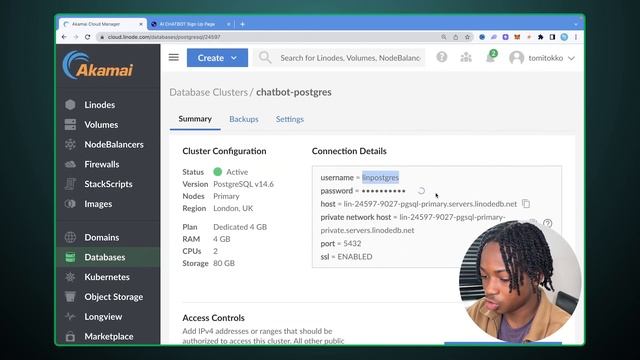Copy the host address icon

click(x=526, y=203)
